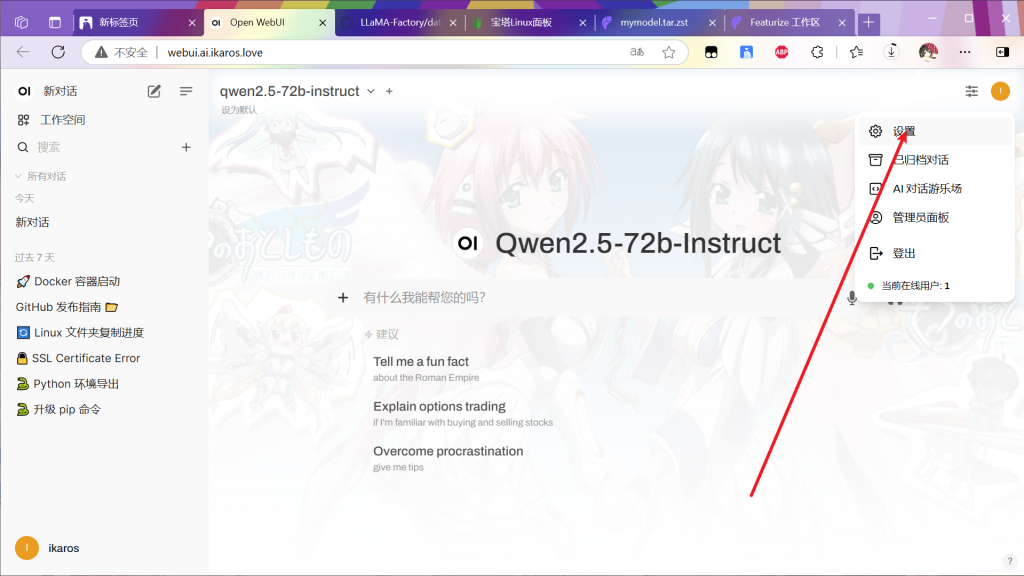Screen dimensions: 1024x576
Task: Click the blue extension icon in toolbar
Action: coord(746,52)
